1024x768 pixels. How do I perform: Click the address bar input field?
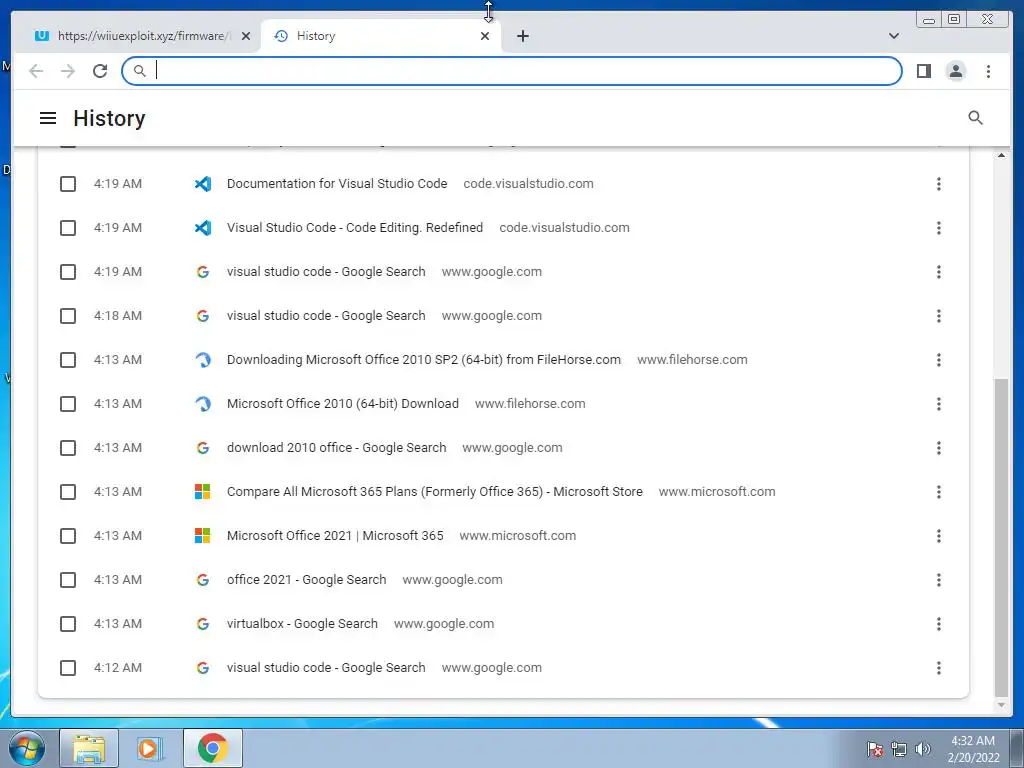tap(511, 71)
